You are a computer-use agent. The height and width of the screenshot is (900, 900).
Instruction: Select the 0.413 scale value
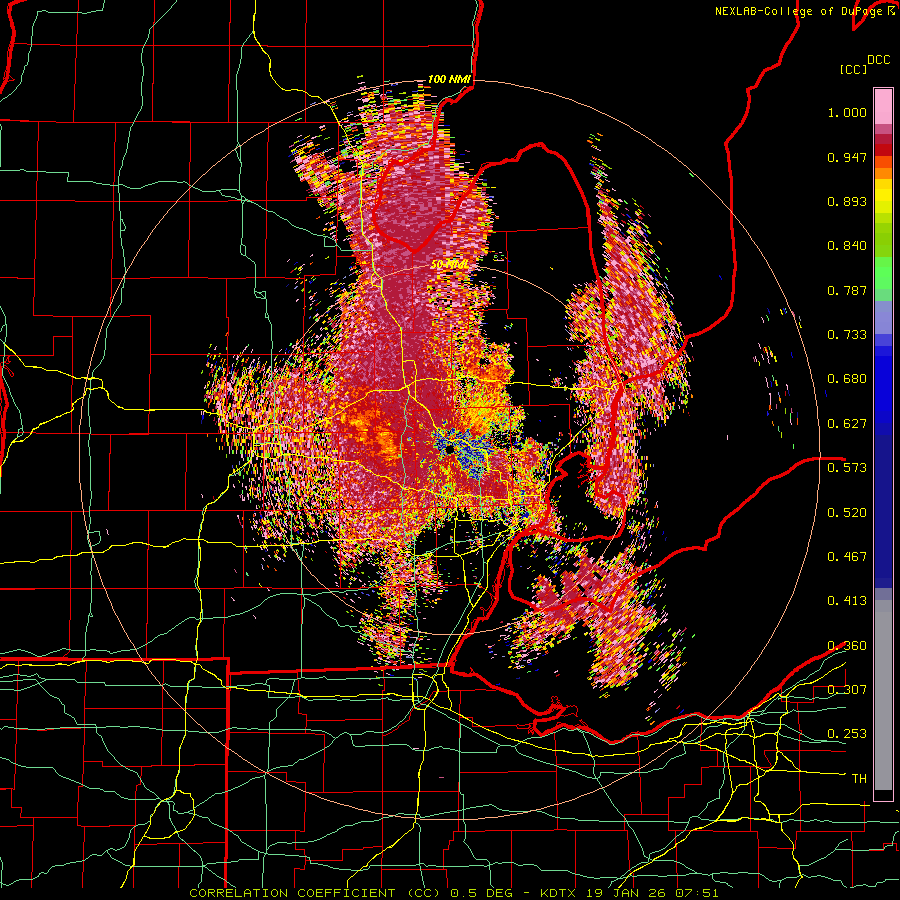click(847, 601)
